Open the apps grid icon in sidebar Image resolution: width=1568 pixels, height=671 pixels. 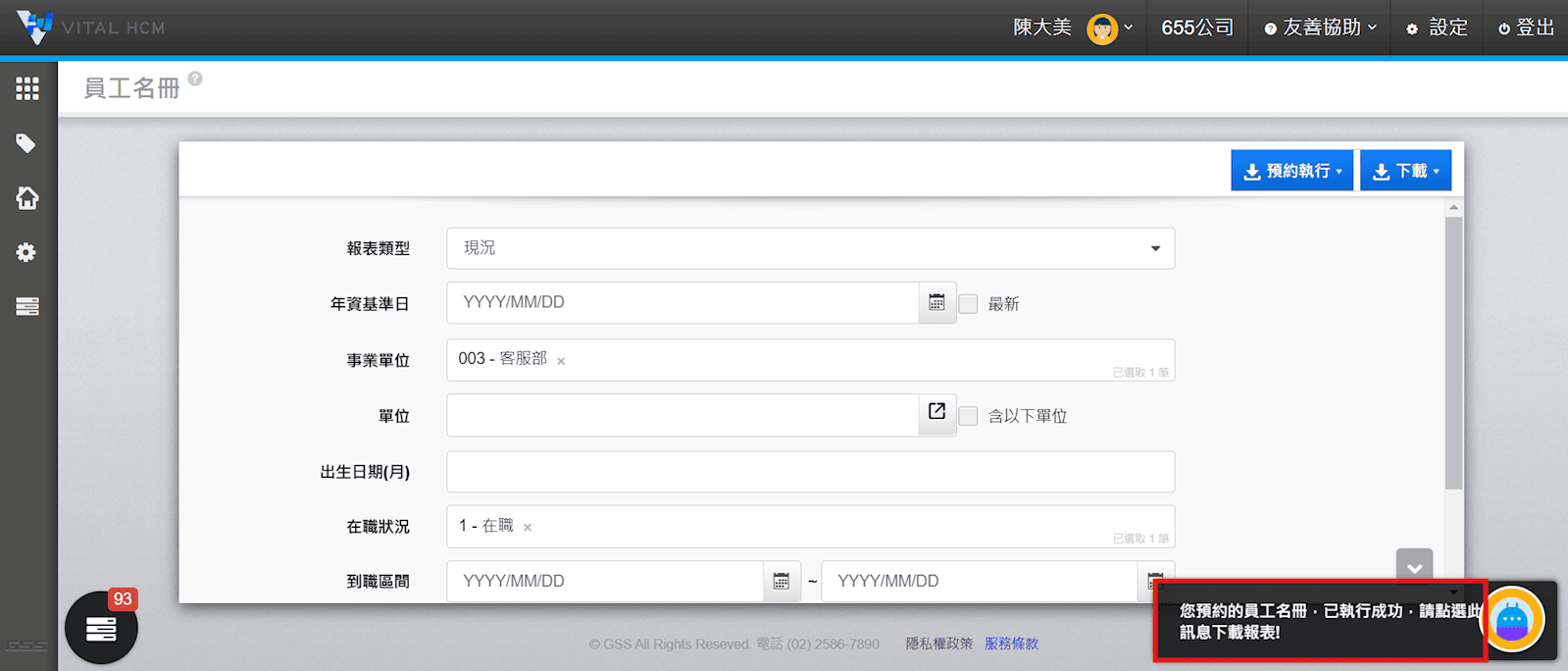click(x=27, y=89)
